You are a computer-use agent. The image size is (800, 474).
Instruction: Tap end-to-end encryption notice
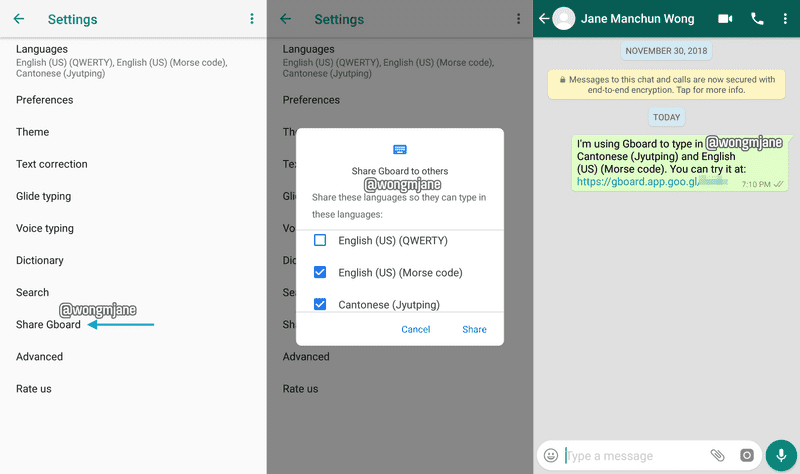click(666, 85)
